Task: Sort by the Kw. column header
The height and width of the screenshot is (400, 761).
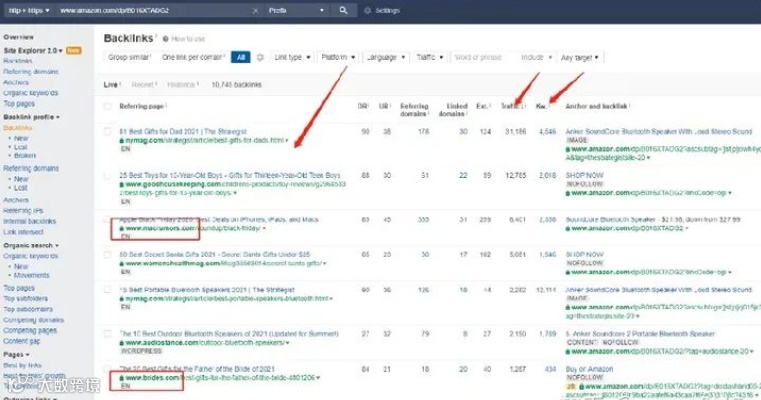Action: pos(542,106)
